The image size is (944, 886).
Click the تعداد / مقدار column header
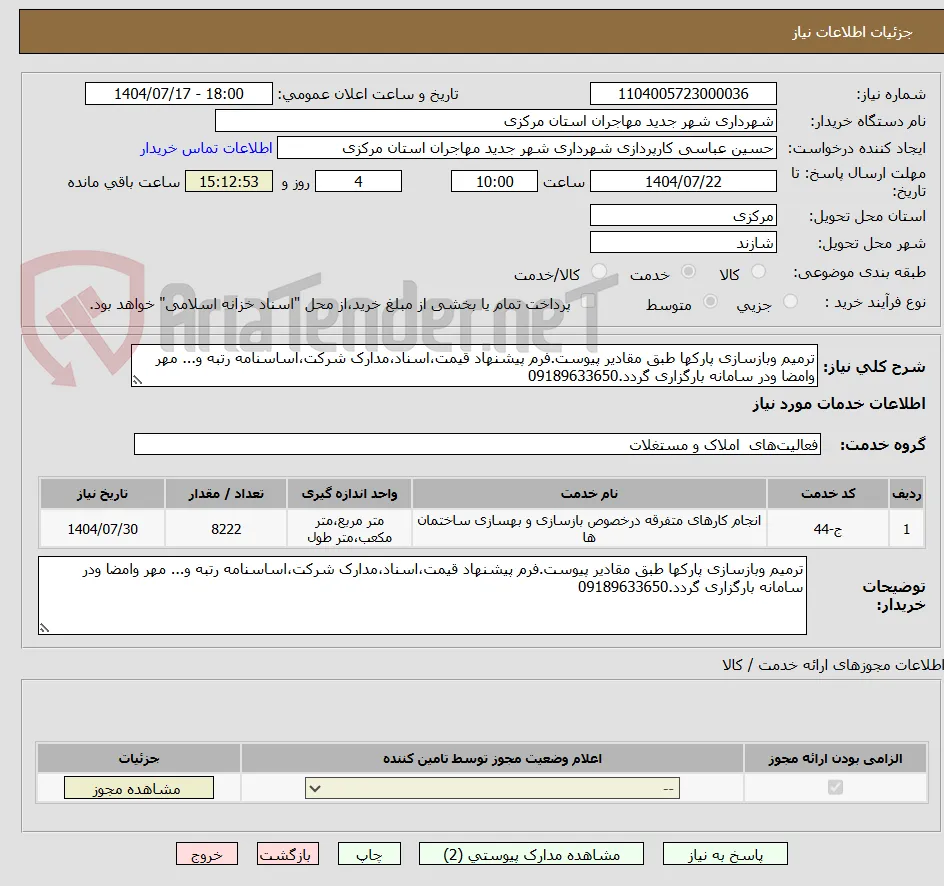coord(226,494)
